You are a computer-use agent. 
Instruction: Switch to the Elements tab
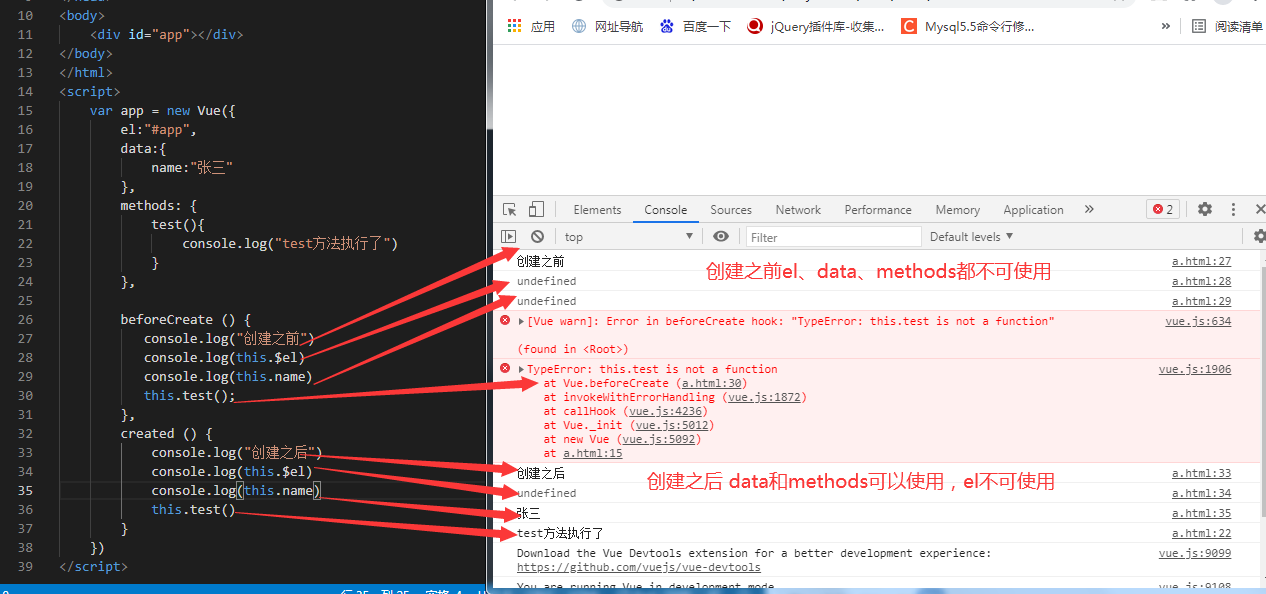pos(597,209)
